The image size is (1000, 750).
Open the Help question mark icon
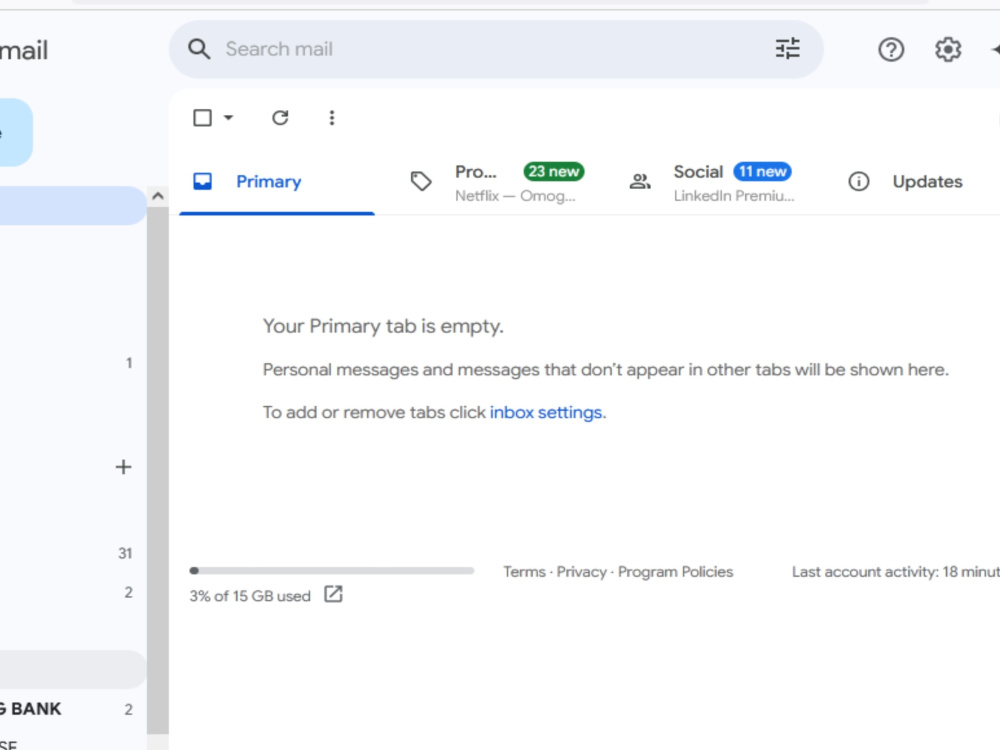(891, 49)
